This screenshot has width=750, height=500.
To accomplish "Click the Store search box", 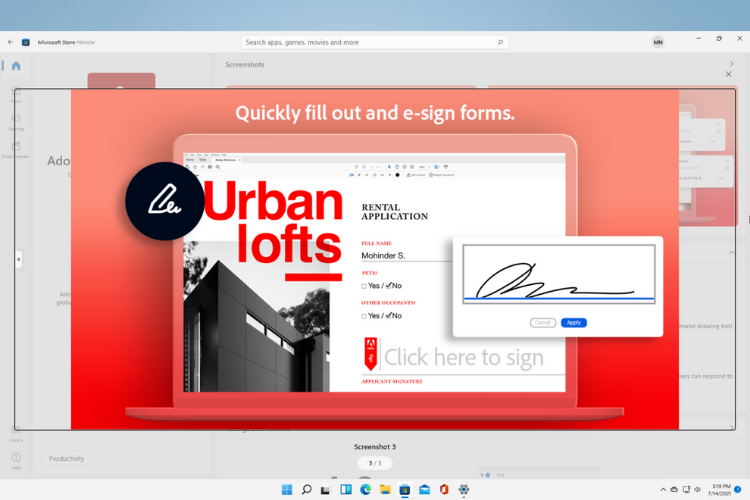I will 375,42.
